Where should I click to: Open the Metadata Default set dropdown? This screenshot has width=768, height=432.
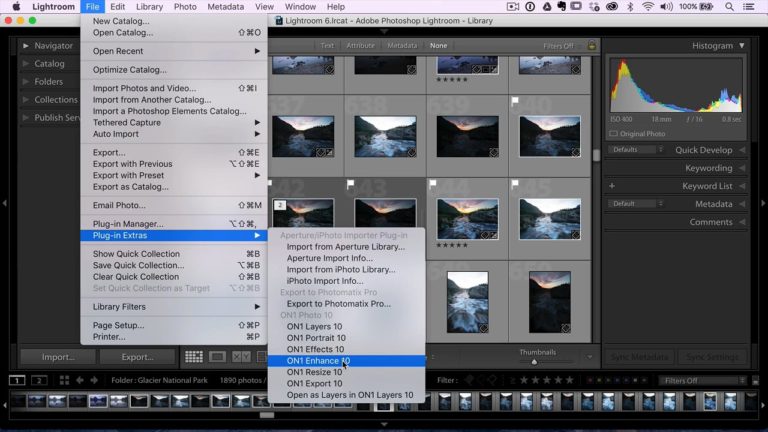coord(637,204)
